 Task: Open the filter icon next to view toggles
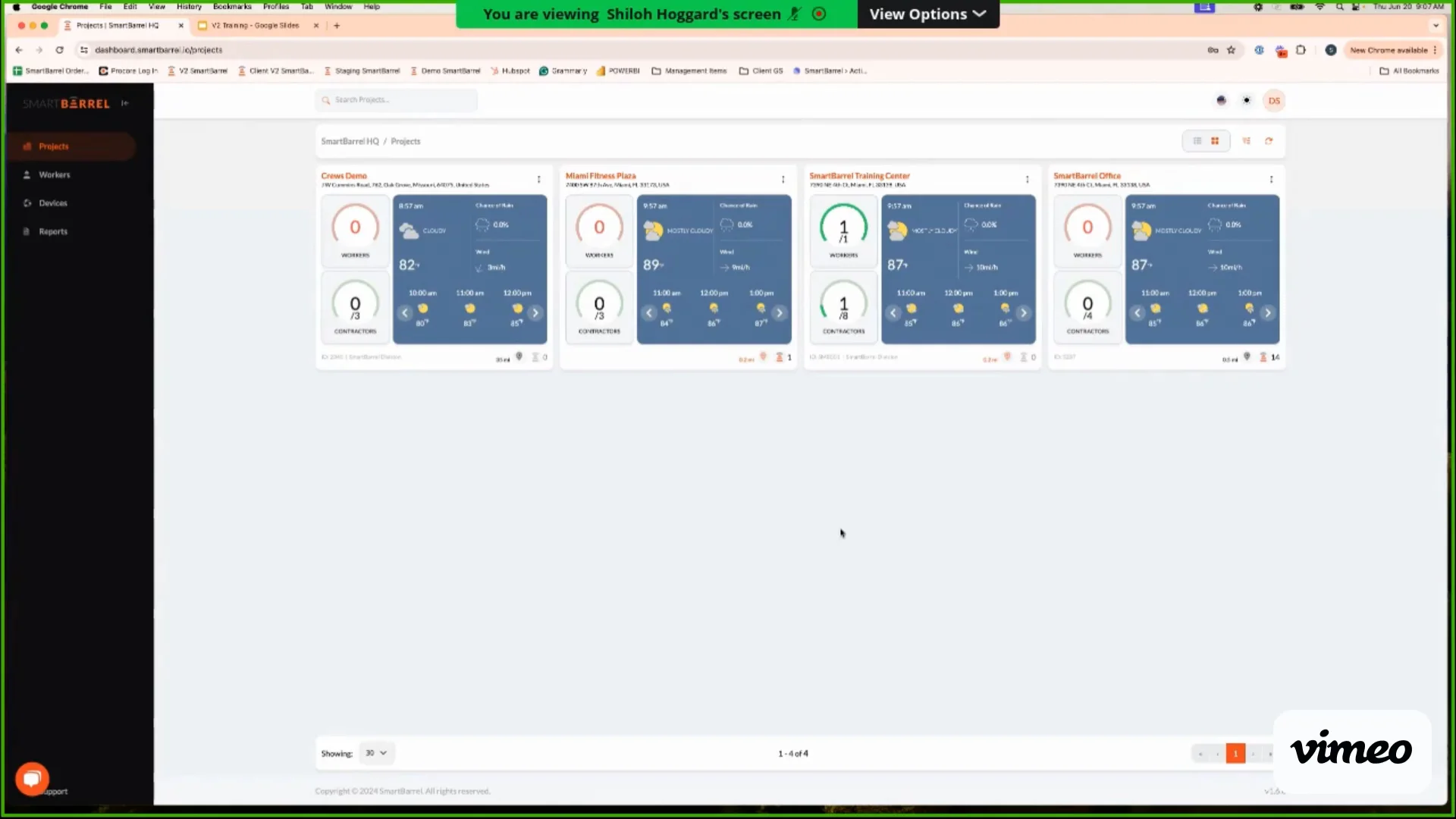[x=1247, y=141]
